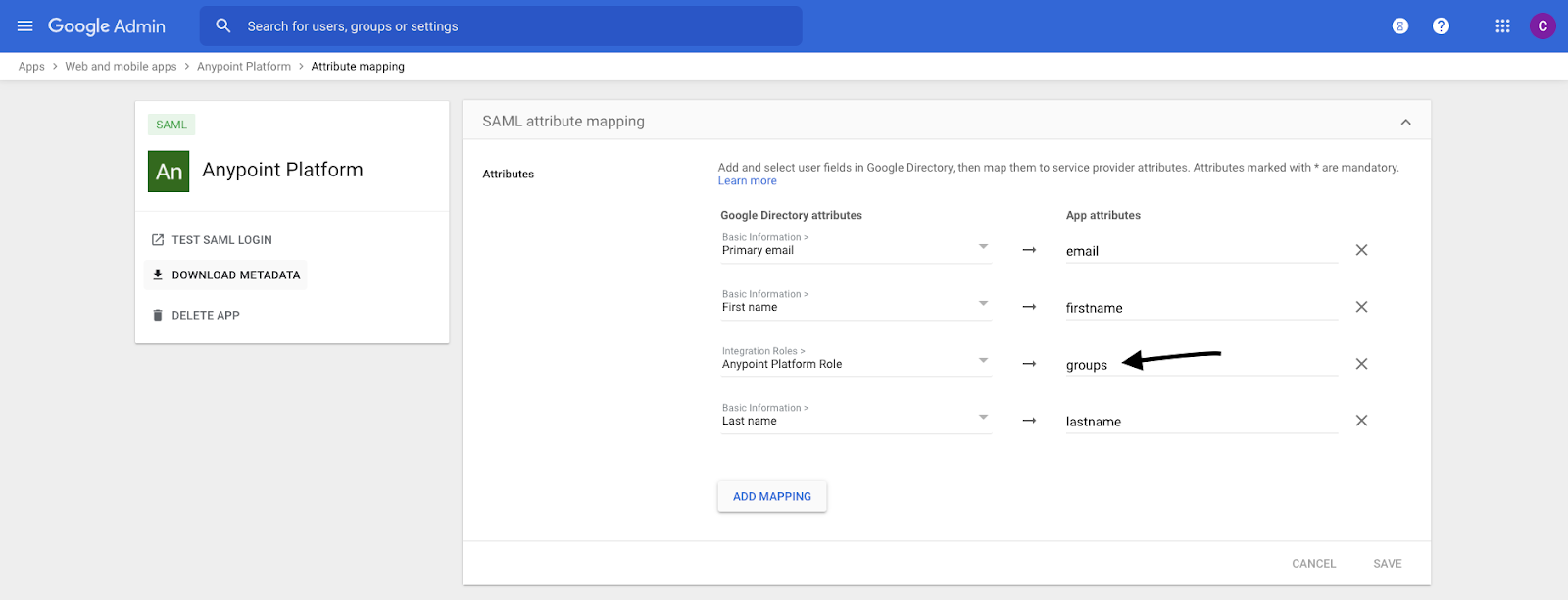The image size is (1568, 600).
Task: Click TEST SAML LOGIN
Action: 221,240
